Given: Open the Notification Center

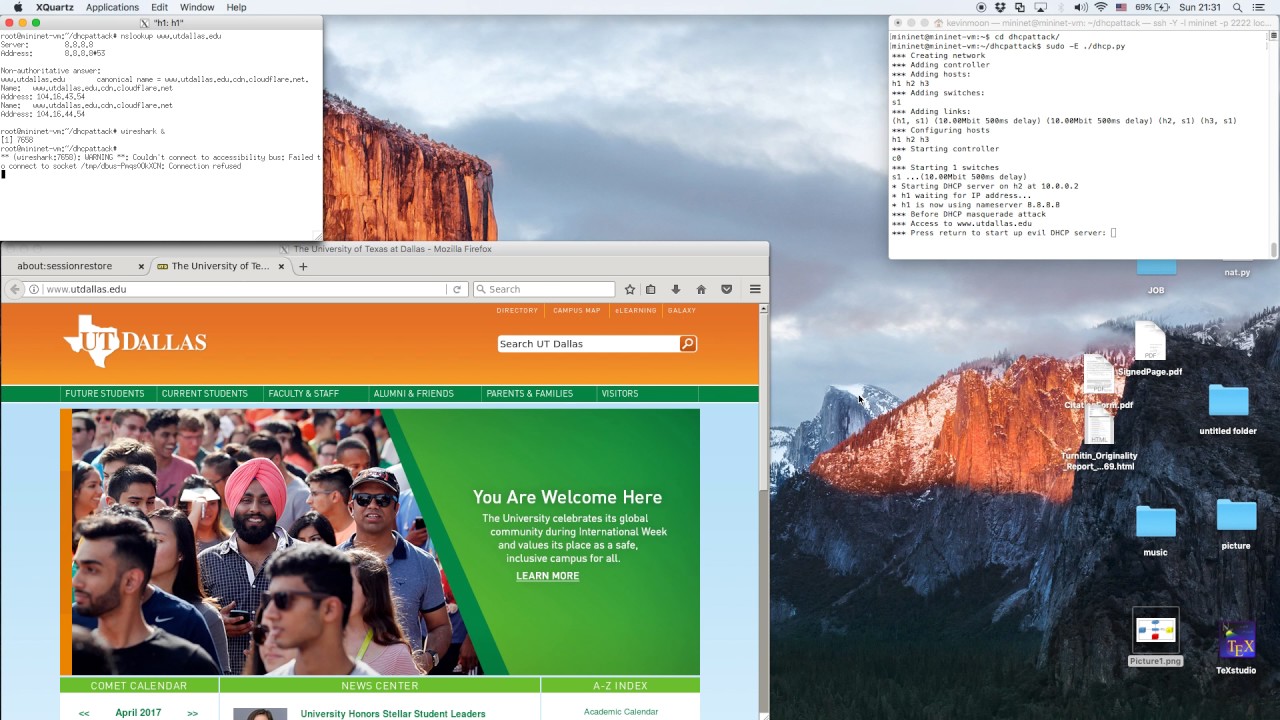Looking at the screenshot, I should (x=1259, y=7).
